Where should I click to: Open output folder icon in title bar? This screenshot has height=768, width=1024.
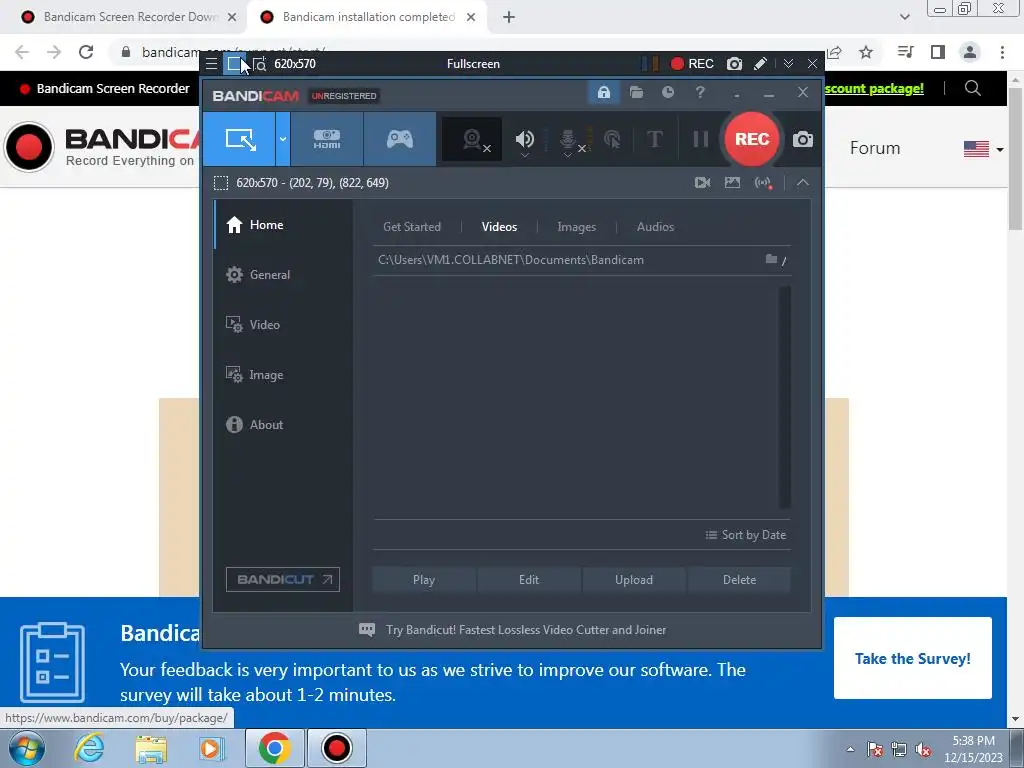(x=636, y=92)
